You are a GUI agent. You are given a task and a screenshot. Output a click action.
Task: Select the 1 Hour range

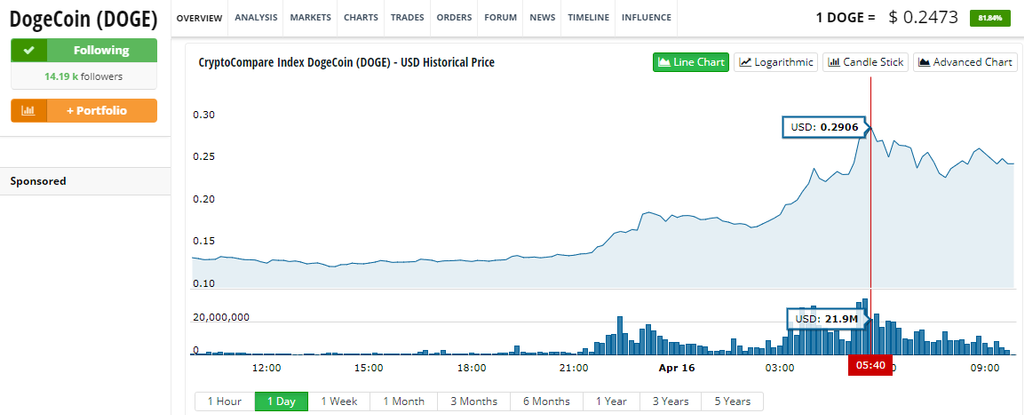225,401
